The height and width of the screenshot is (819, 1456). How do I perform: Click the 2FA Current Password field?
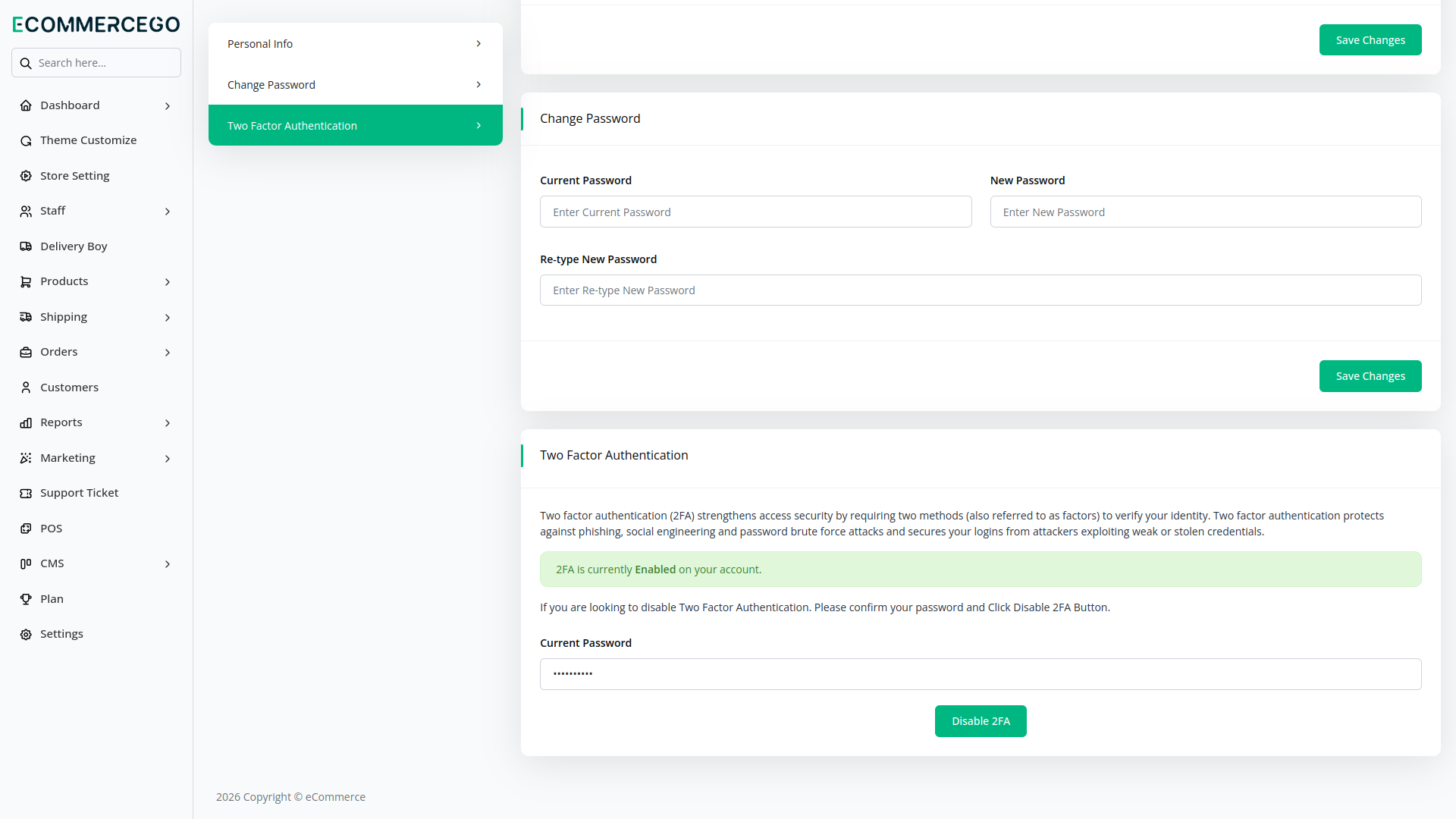click(981, 674)
